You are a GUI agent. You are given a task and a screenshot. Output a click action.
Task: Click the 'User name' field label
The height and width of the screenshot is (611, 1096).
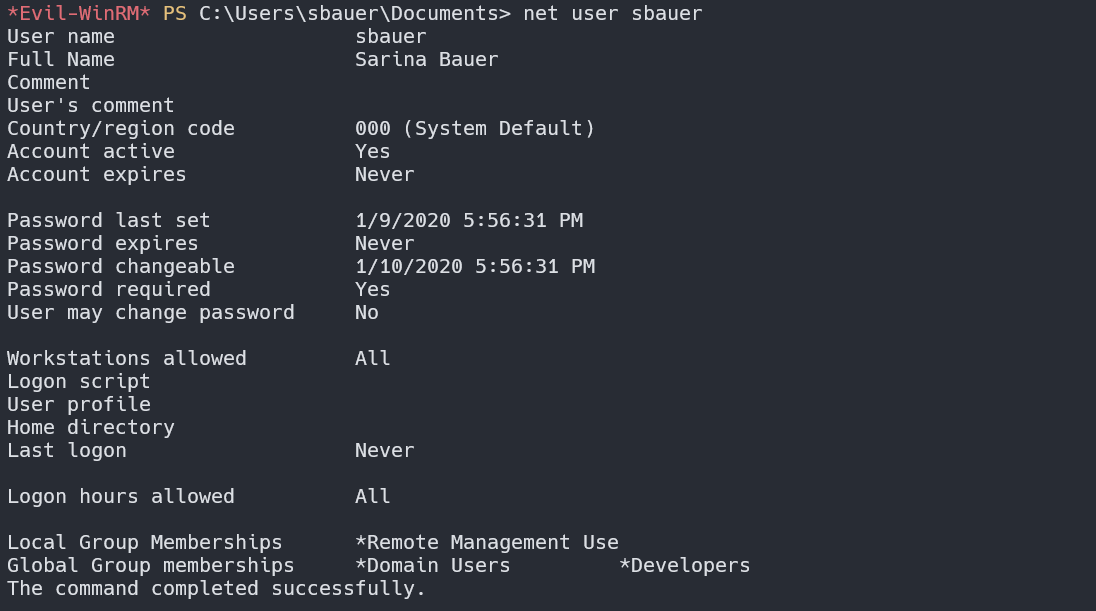pos(61,37)
